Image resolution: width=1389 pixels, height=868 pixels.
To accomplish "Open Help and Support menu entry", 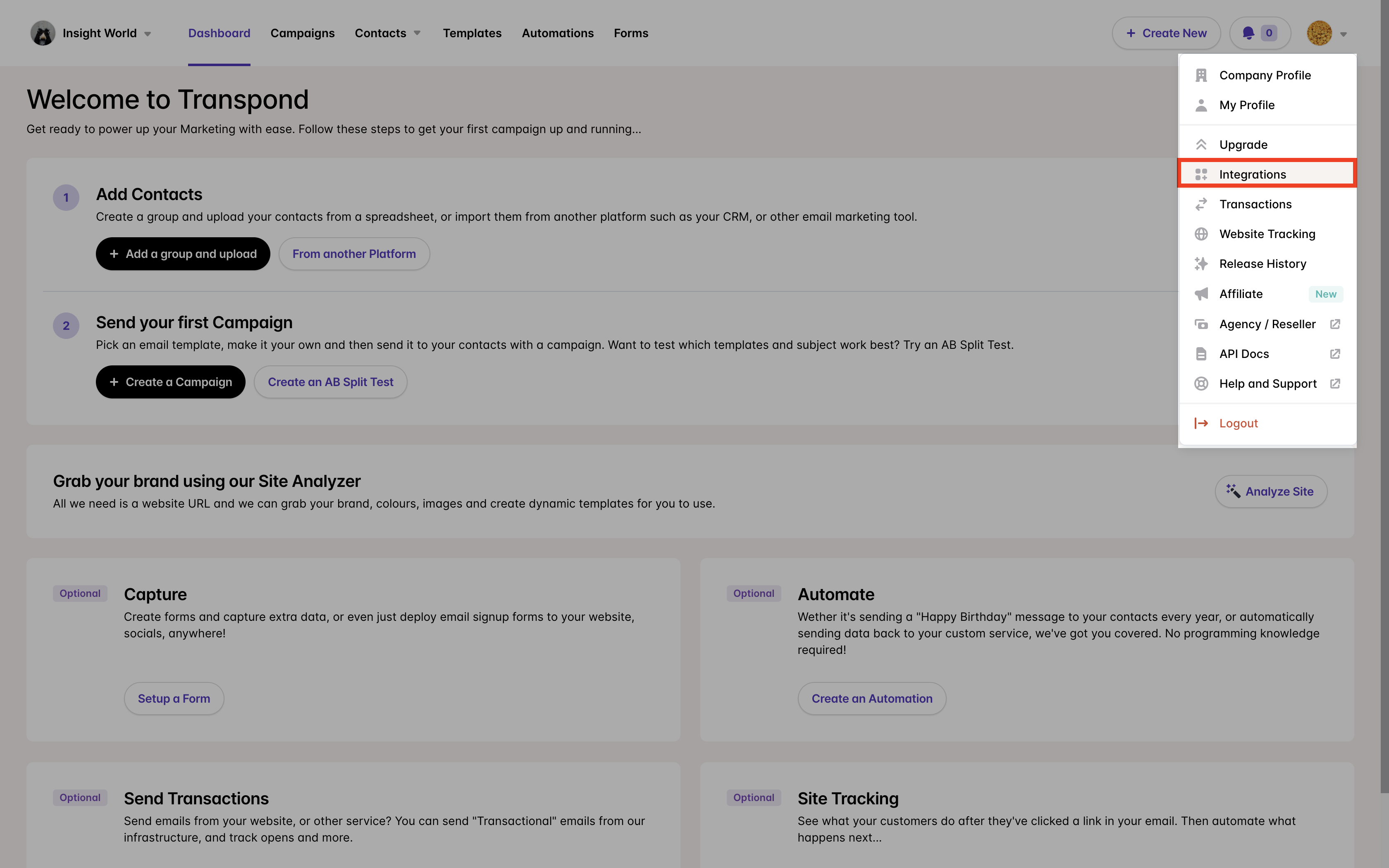I will 1267,384.
